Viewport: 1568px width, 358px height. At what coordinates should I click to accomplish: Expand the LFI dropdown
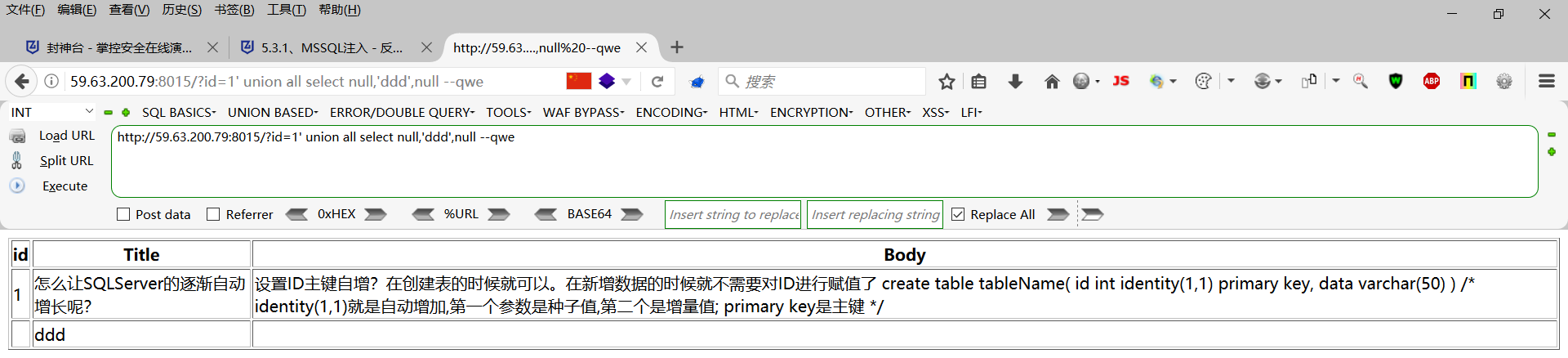click(x=972, y=113)
